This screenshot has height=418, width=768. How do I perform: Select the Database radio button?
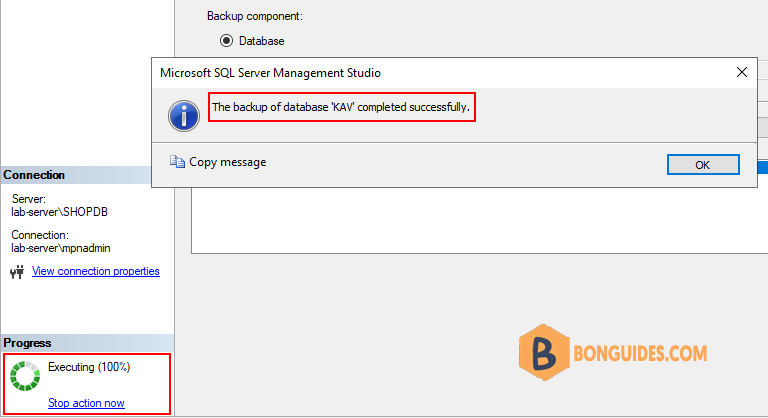[x=226, y=41]
